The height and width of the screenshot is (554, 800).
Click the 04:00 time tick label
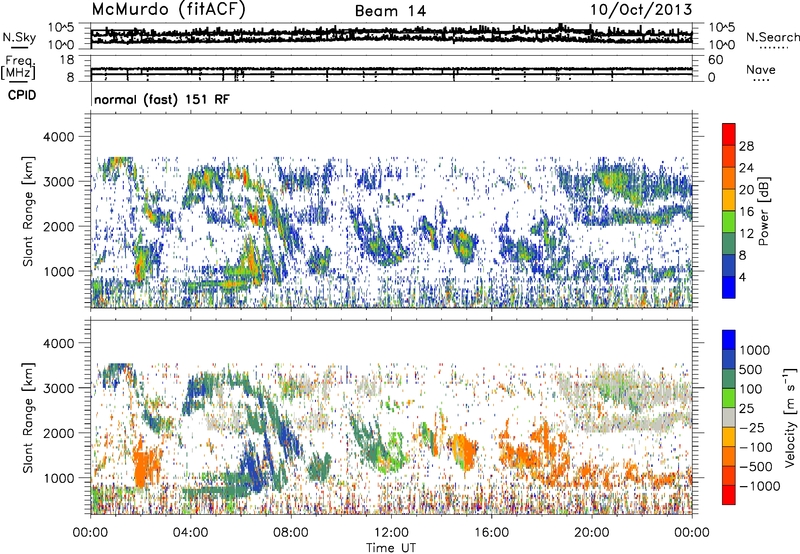pos(191,533)
